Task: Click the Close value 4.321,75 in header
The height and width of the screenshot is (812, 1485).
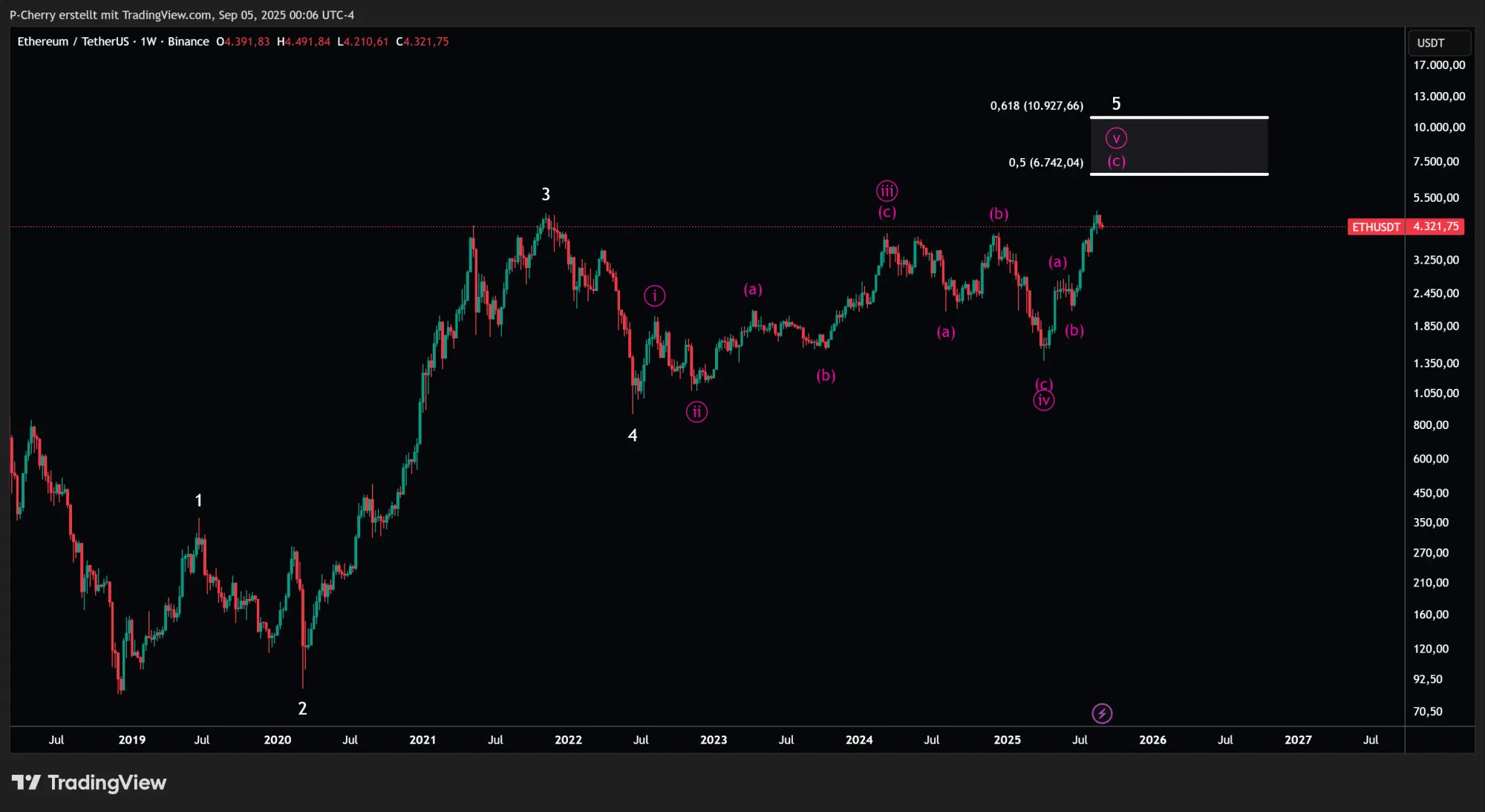Action: 426,42
